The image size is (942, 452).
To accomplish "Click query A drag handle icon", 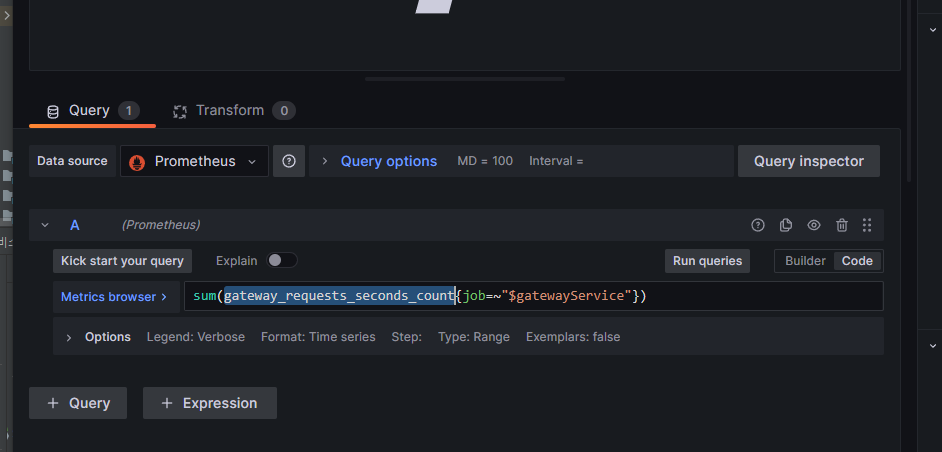I will coord(867,225).
